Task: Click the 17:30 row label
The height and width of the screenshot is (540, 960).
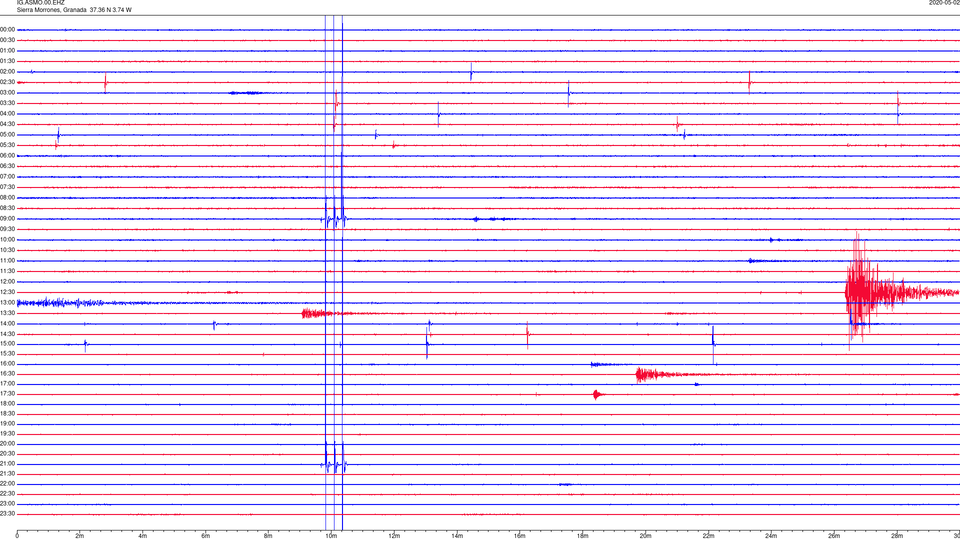Action: pos(7,394)
